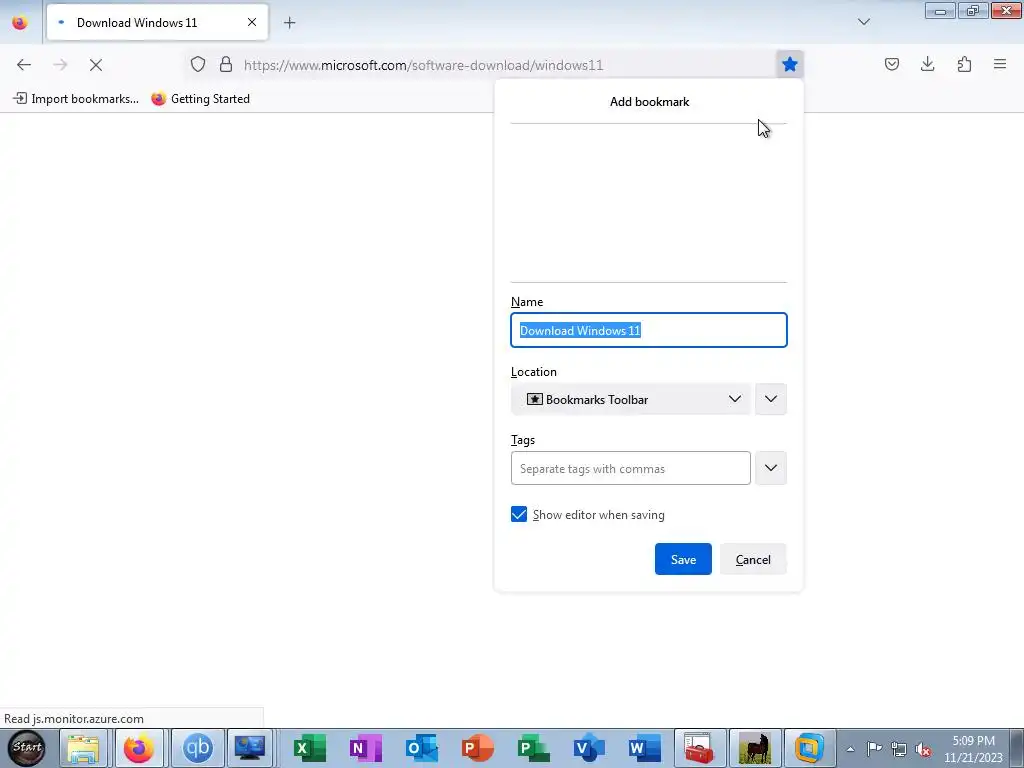Open File Explorer from taskbar
This screenshot has height=768, width=1024.
pos(84,748)
